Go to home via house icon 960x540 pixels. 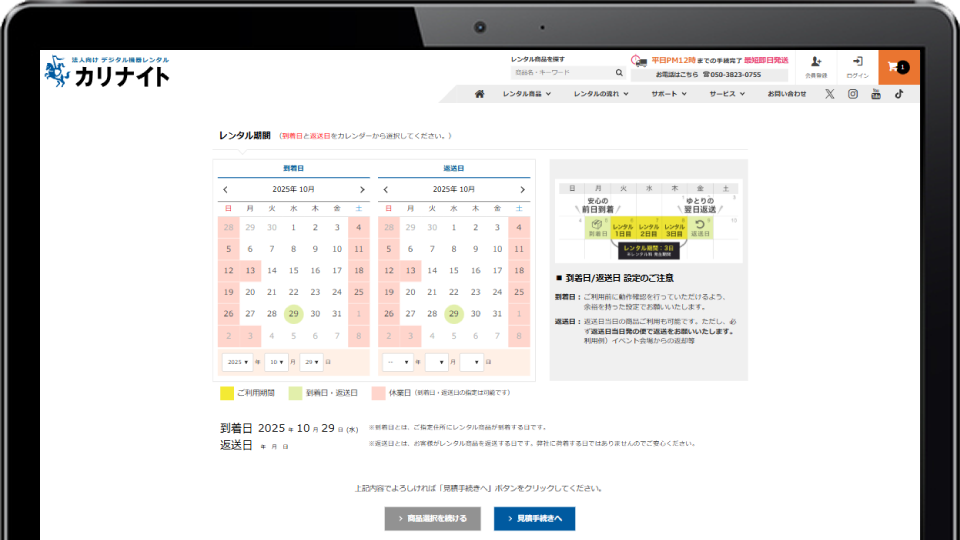click(480, 94)
